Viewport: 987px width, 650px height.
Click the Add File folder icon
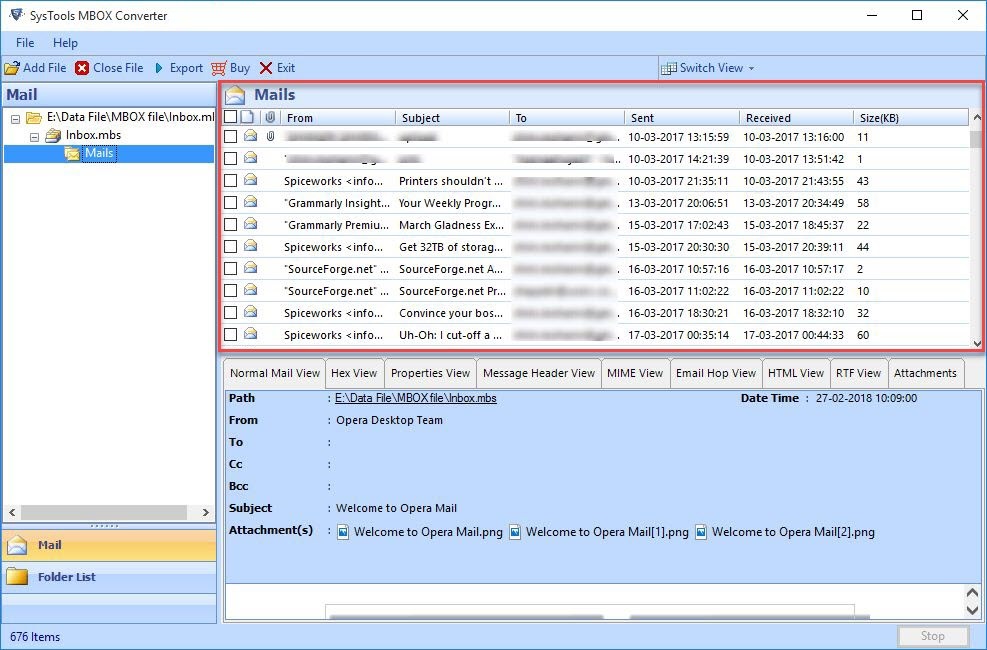point(12,68)
